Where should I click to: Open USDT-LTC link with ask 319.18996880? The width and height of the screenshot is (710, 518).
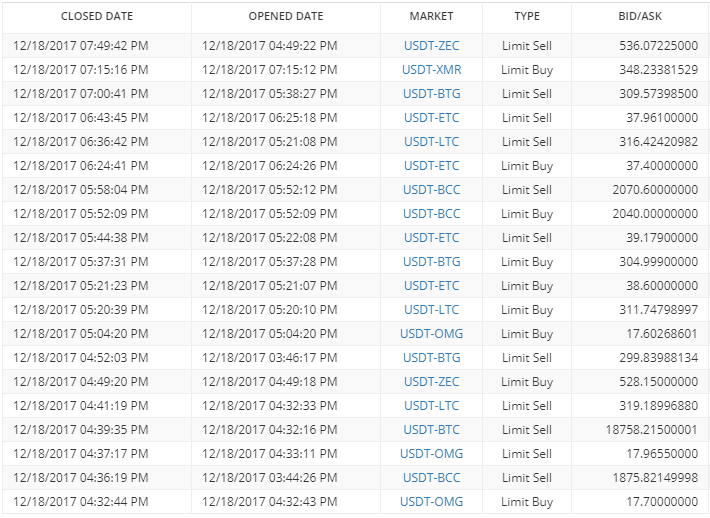432,406
